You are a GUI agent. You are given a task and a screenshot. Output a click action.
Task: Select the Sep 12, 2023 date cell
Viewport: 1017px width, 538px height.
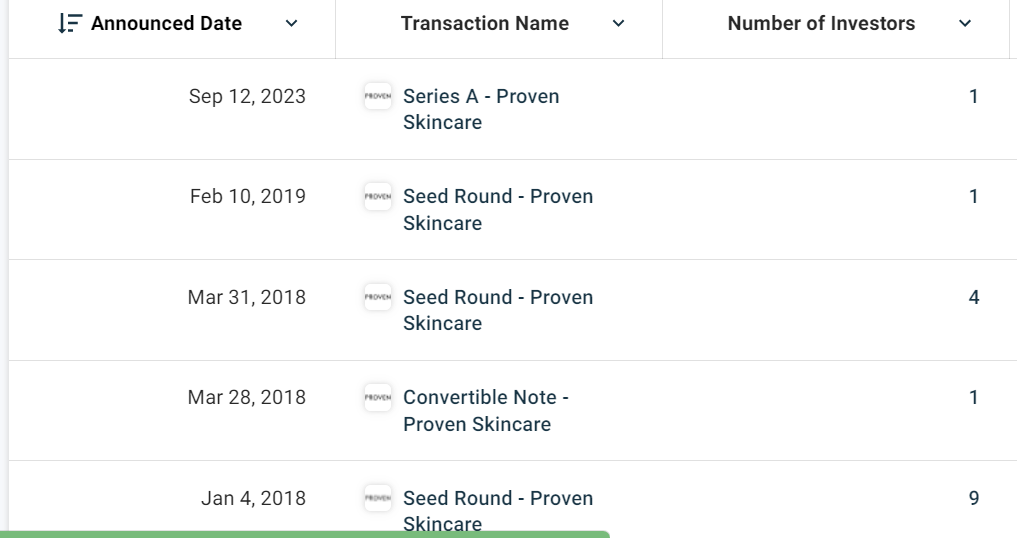247,97
